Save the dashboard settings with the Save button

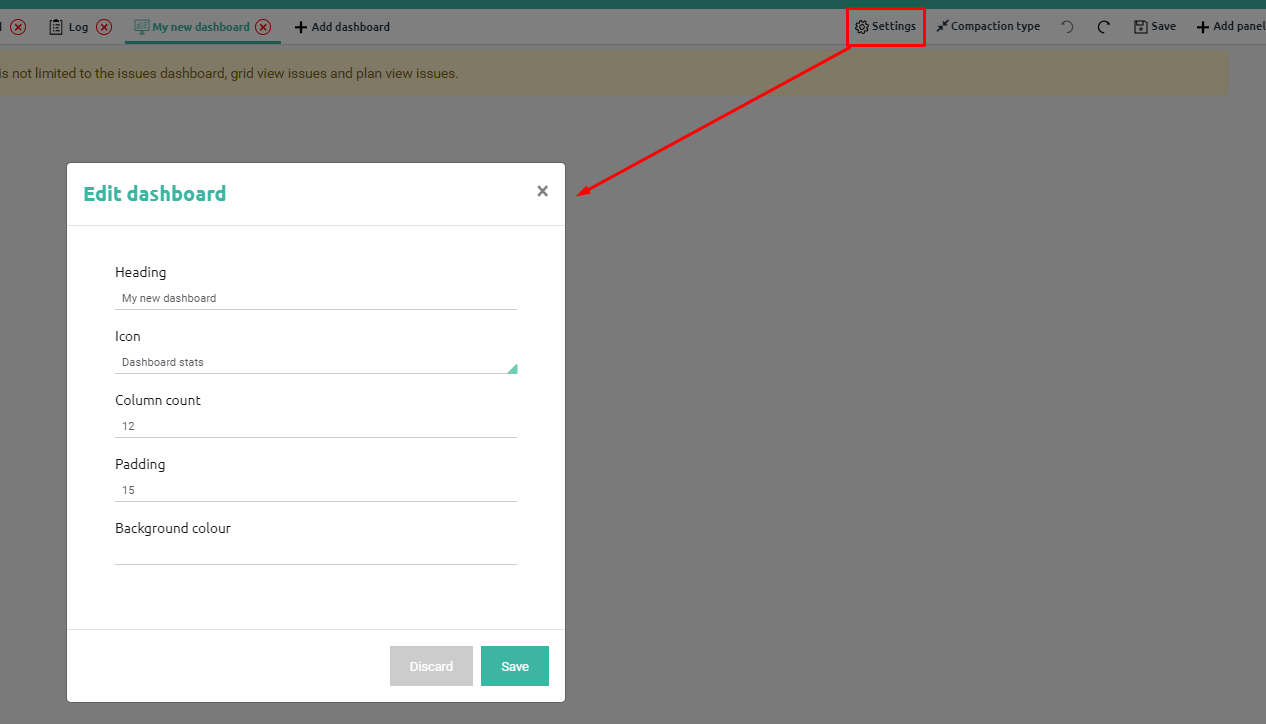point(514,666)
